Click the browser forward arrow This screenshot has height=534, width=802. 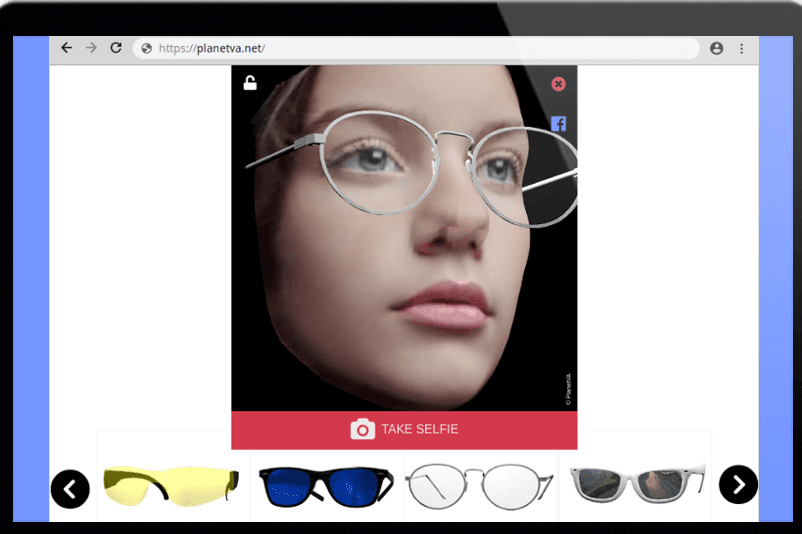pyautogui.click(x=91, y=48)
